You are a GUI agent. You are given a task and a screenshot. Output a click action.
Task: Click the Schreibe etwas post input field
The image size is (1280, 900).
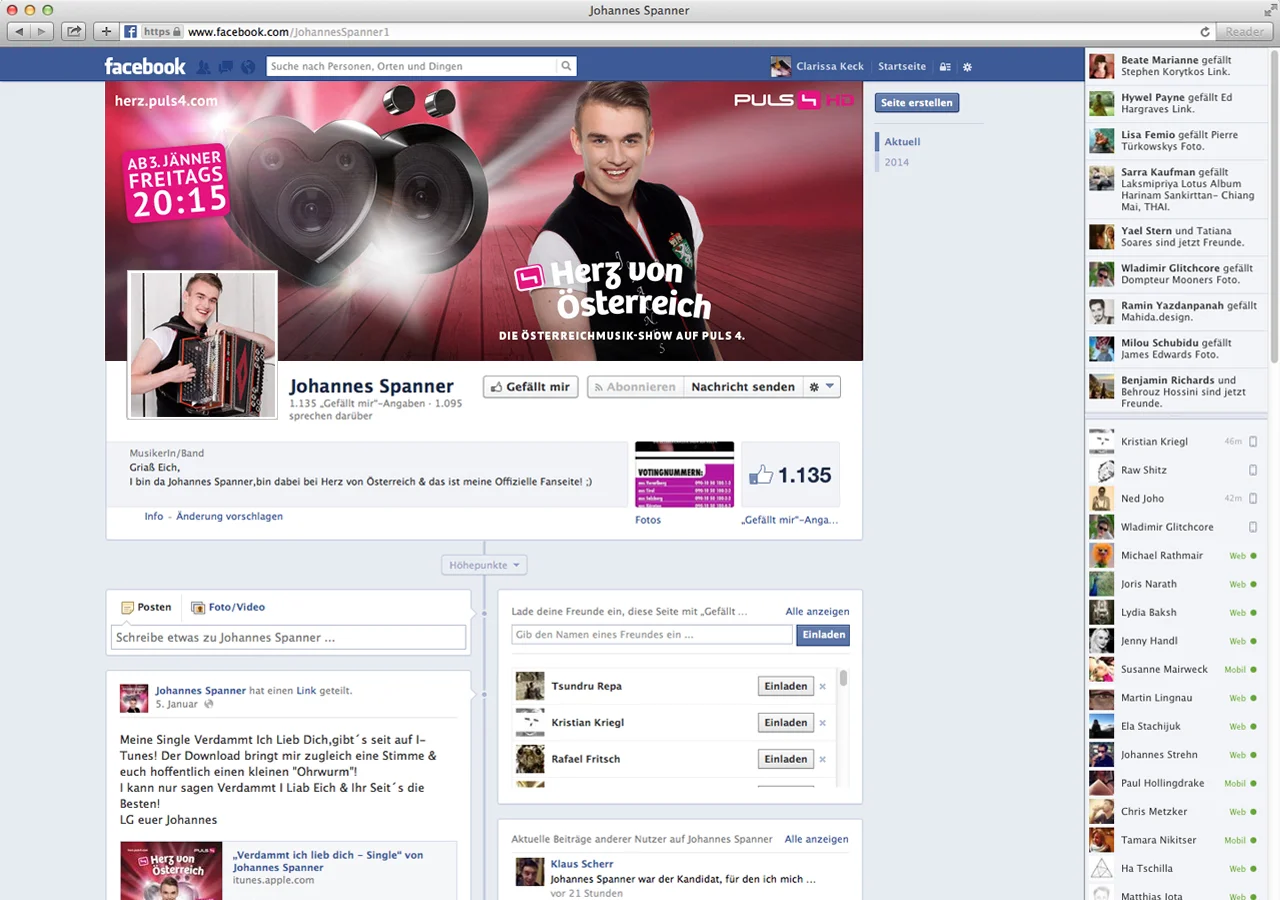coord(288,638)
